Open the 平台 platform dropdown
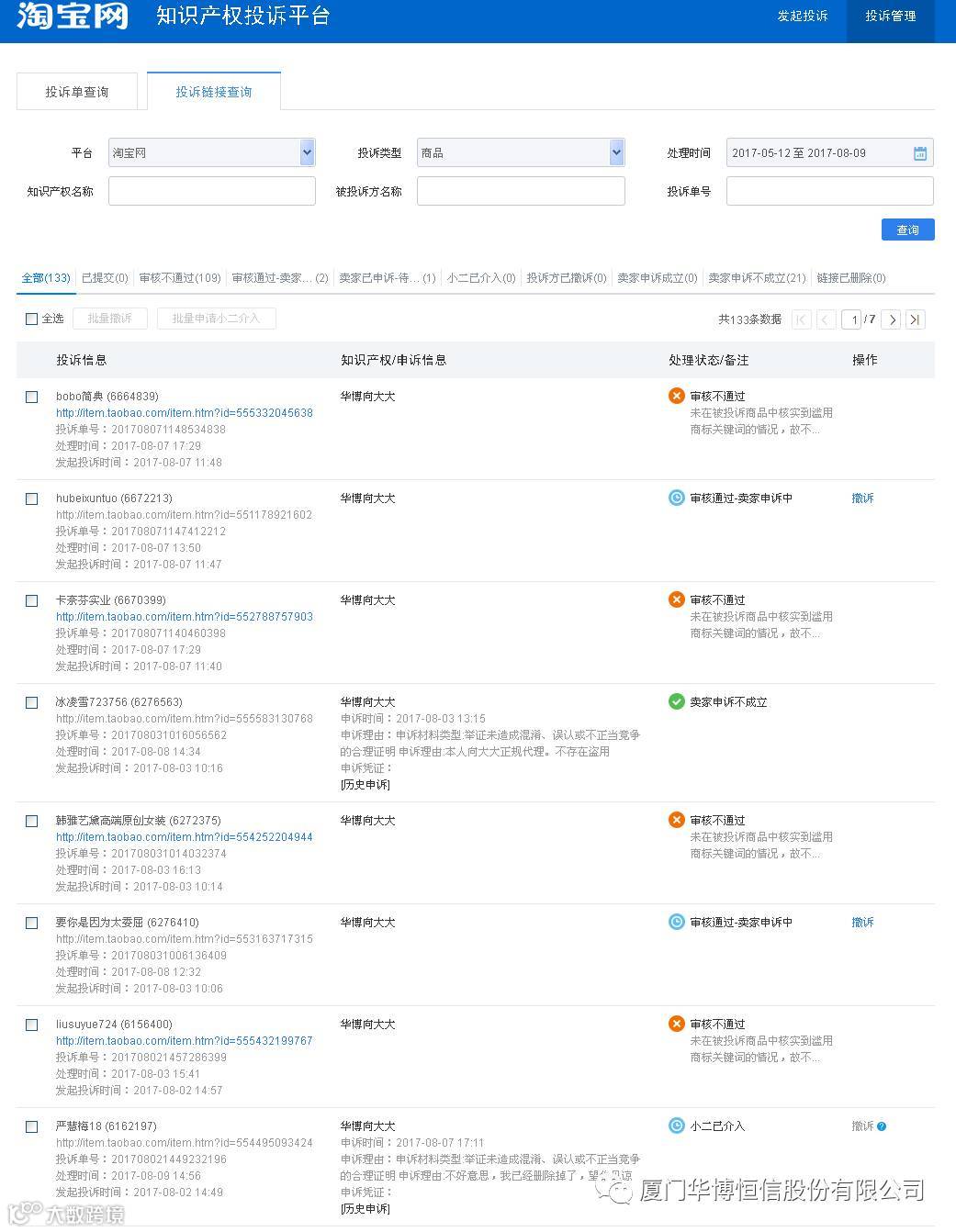The height and width of the screenshot is (1232, 956). 211,152
